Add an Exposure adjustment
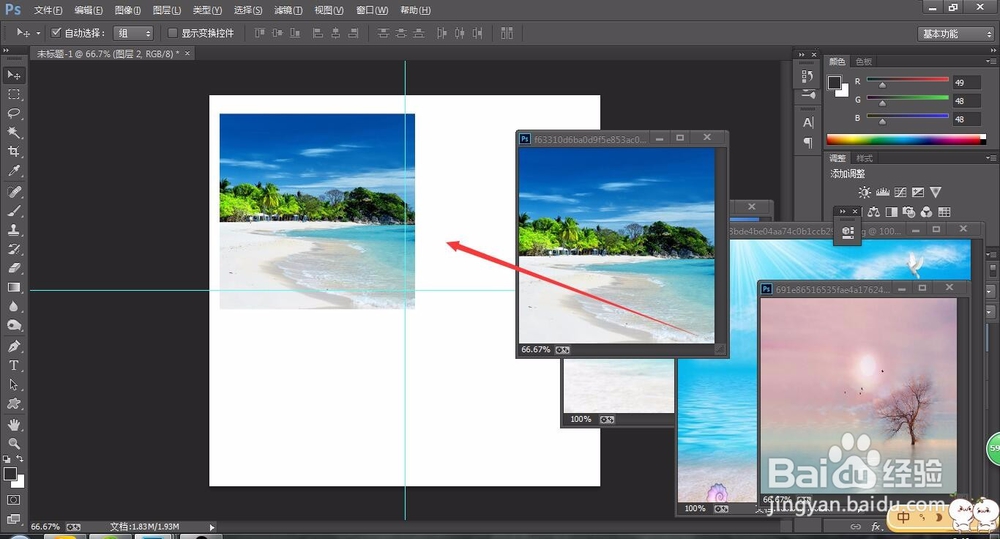Screen dimensions: 1000x539 click(918, 192)
